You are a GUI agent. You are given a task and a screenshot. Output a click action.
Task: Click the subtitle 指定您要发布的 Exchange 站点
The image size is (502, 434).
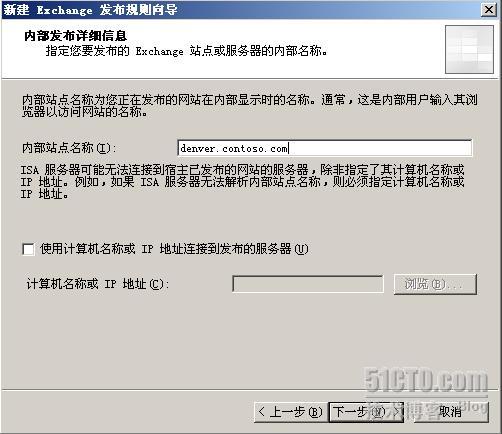186,51
